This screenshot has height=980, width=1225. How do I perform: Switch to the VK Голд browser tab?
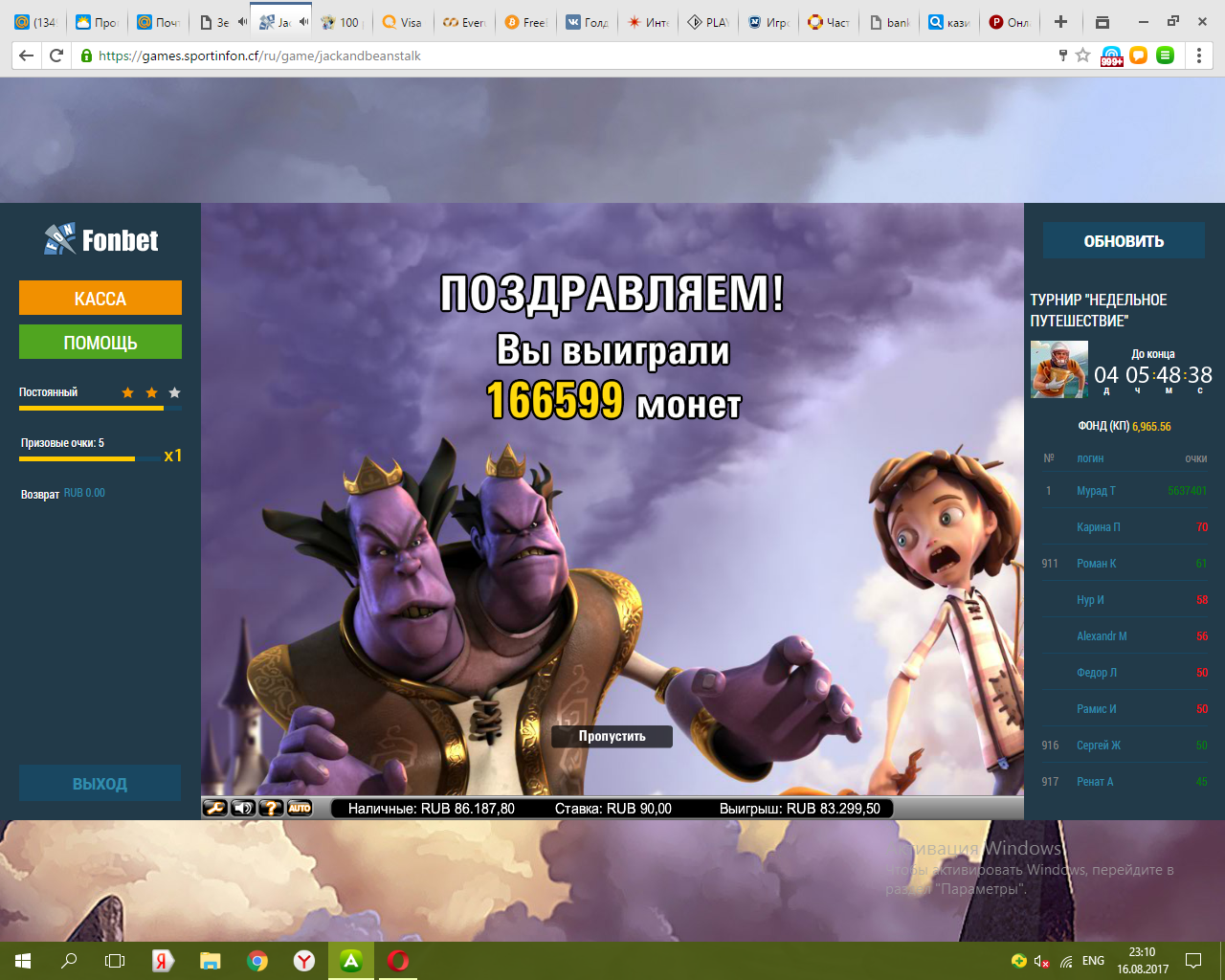point(586,22)
